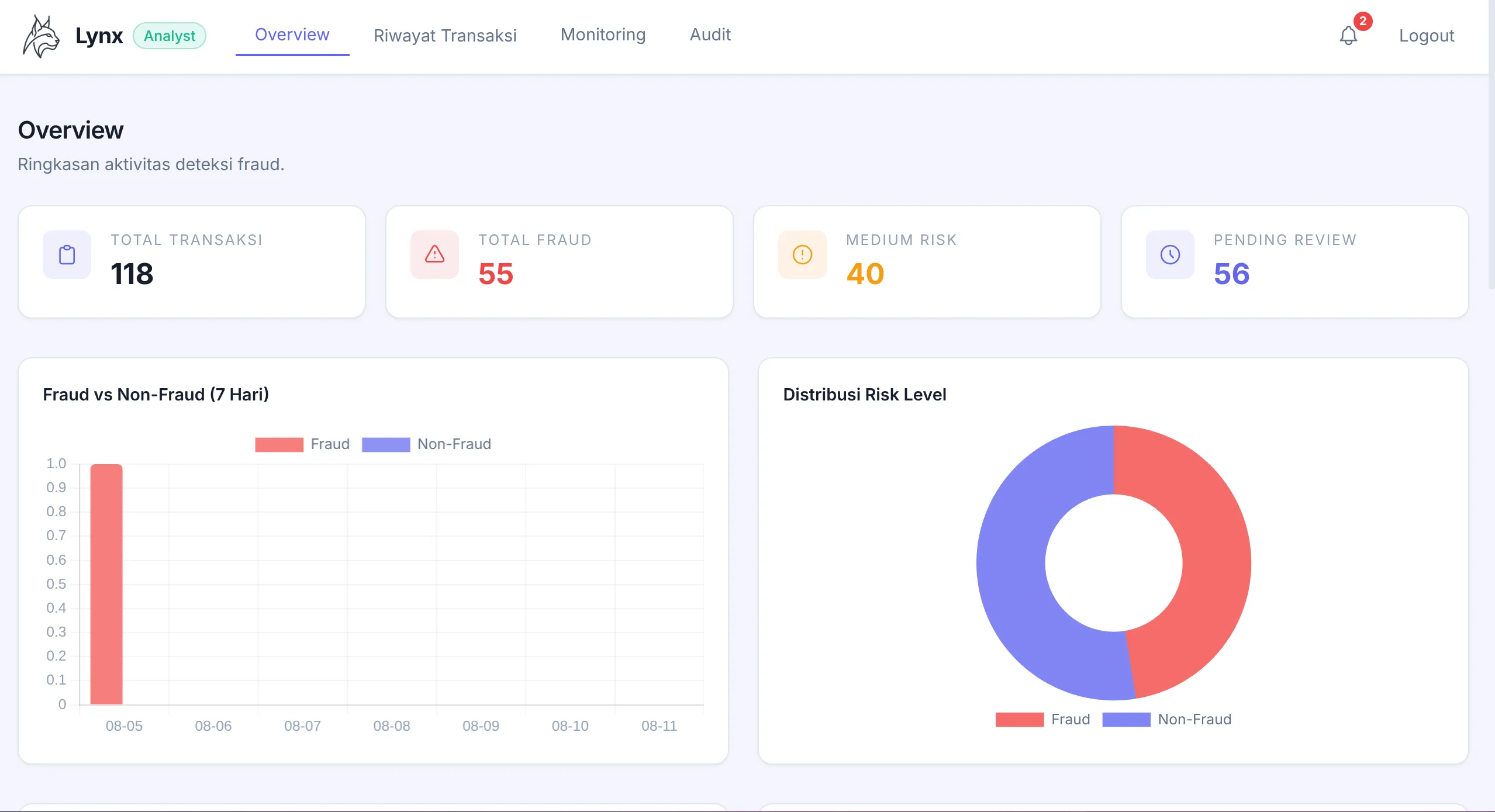The height and width of the screenshot is (812, 1495).
Task: Click the Medium Risk value 40
Action: (x=865, y=274)
